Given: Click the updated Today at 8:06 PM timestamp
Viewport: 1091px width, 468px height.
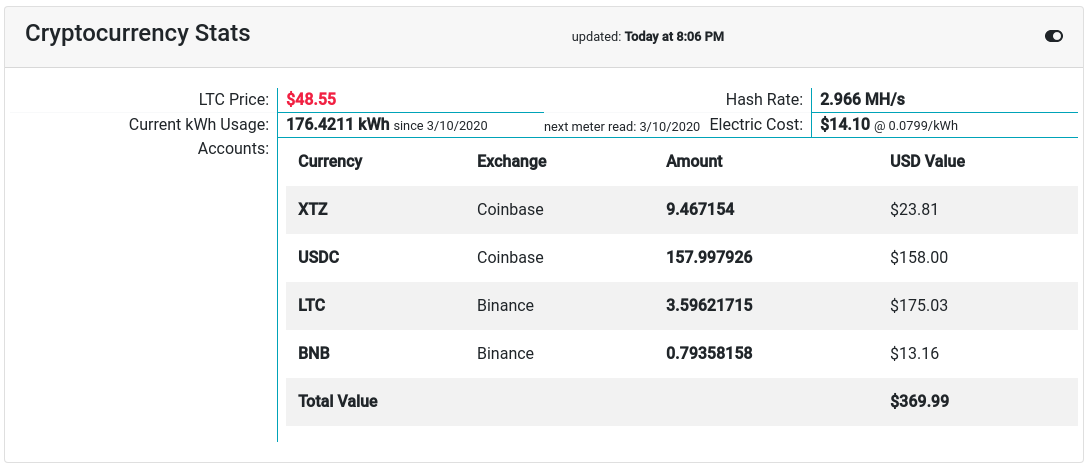Looking at the screenshot, I should 648,37.
